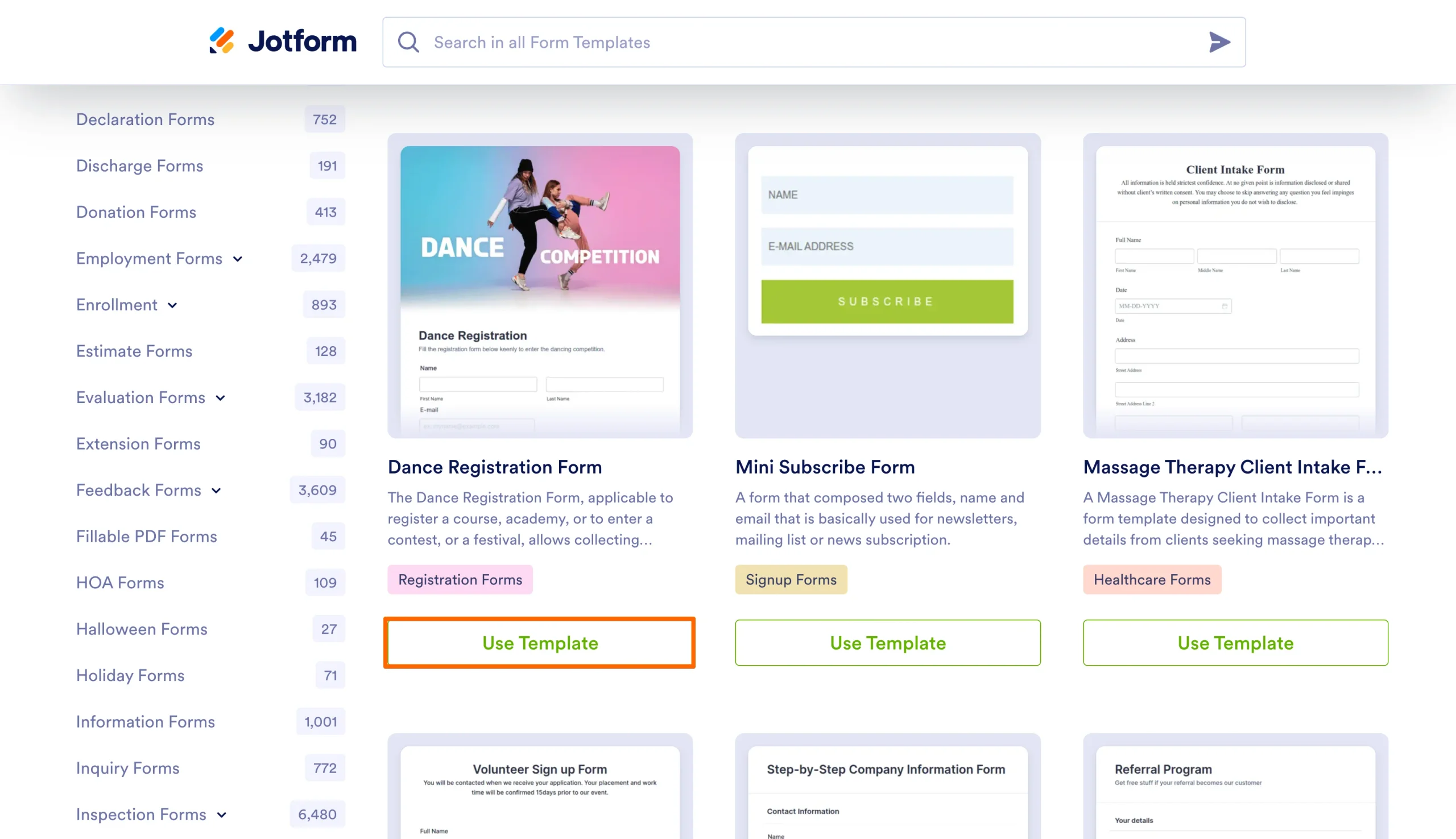Image resolution: width=1456 pixels, height=839 pixels.
Task: Open the Volunteer Sign up Form thumbnail
Action: (x=540, y=786)
